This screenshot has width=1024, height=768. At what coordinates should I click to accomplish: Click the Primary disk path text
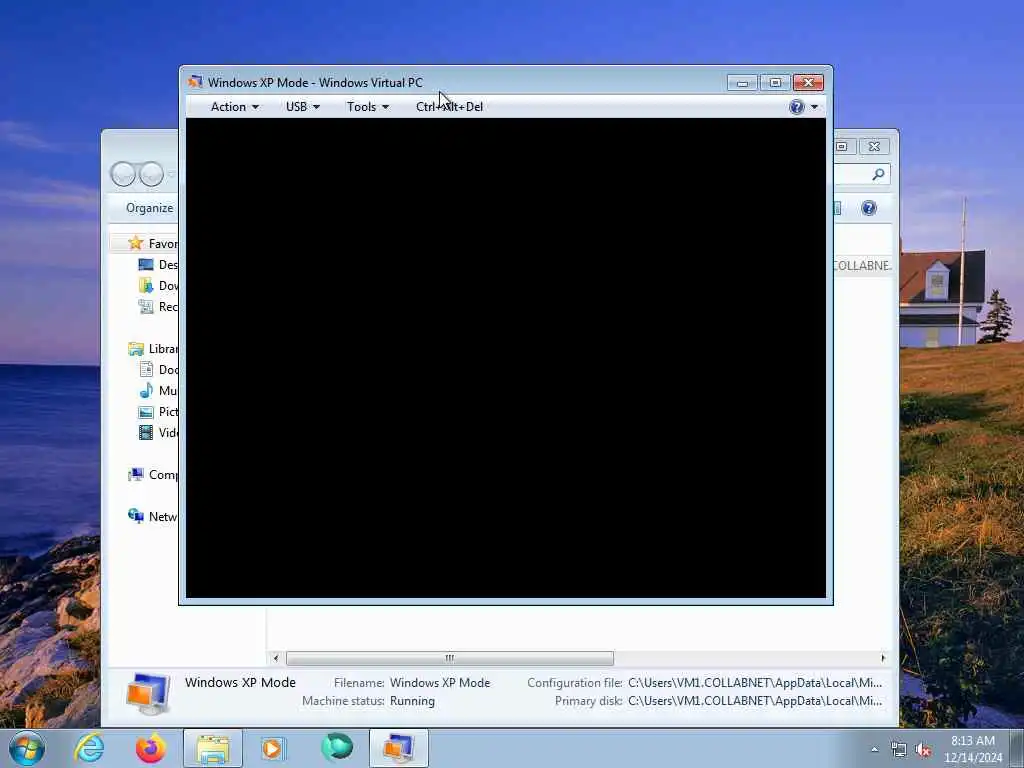755,701
